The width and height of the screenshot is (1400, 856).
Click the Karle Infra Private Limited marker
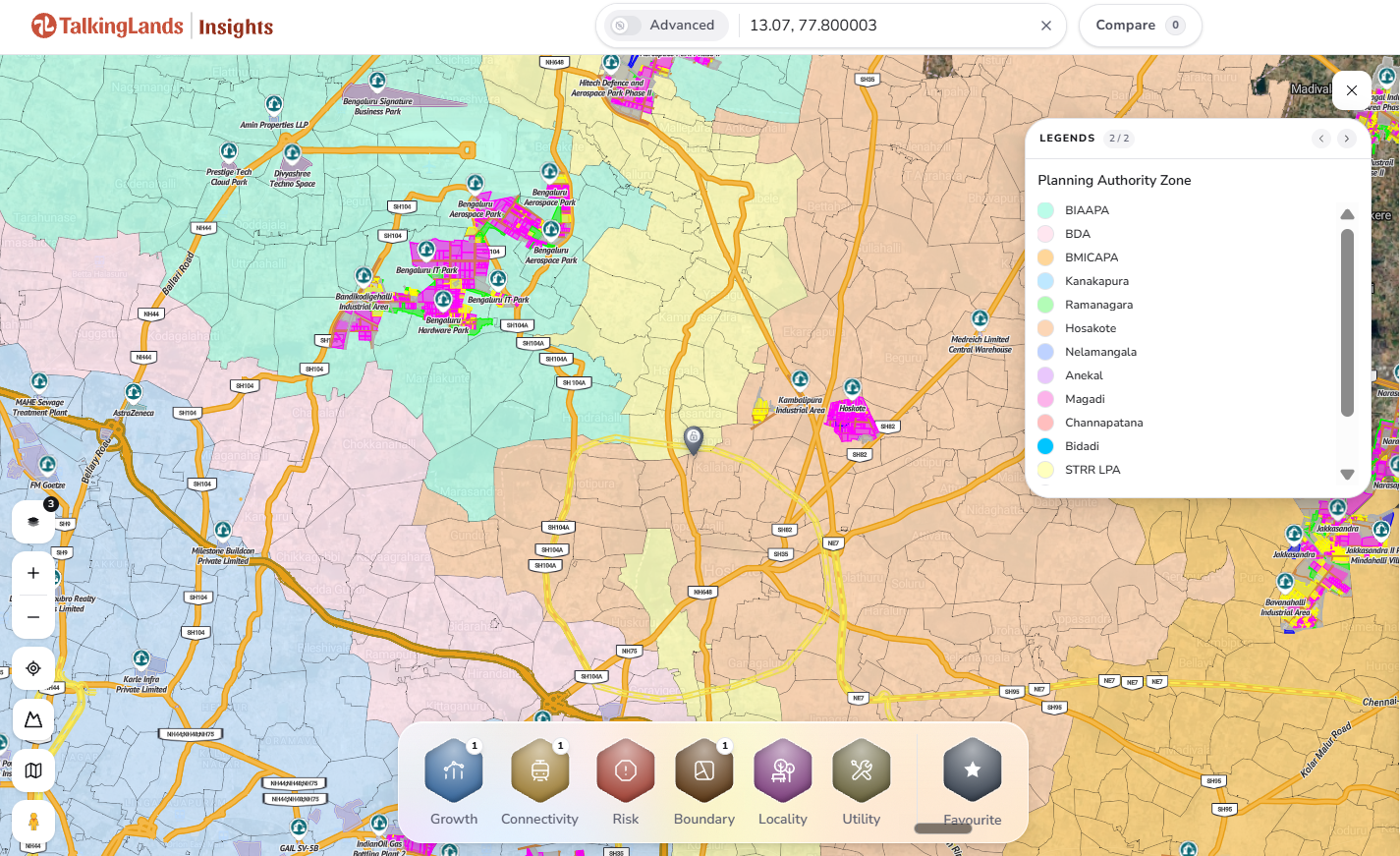141,658
